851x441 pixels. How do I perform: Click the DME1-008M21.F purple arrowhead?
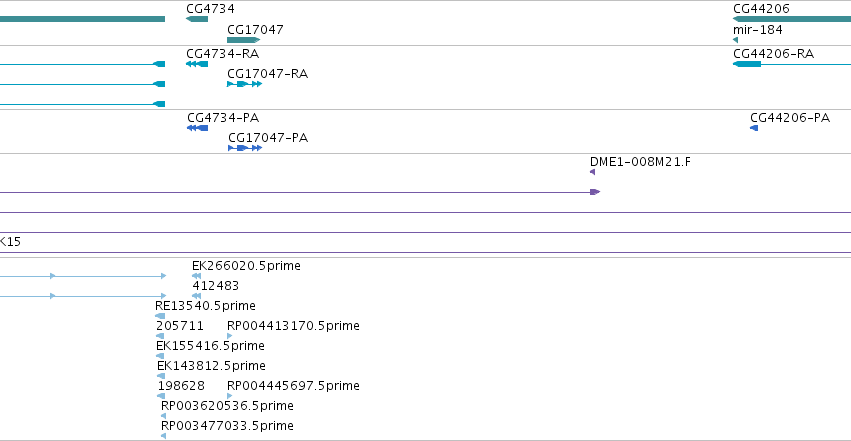point(592,172)
